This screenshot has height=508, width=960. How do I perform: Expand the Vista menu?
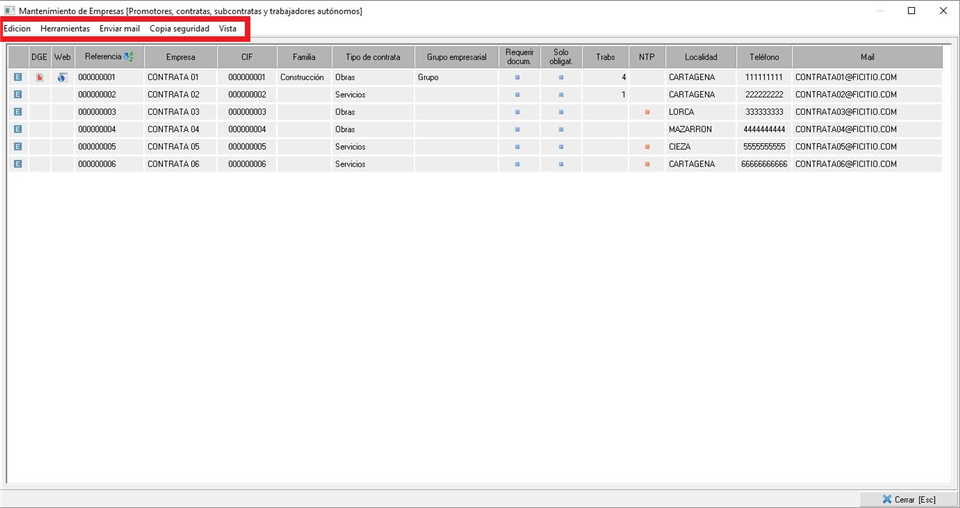pos(228,29)
